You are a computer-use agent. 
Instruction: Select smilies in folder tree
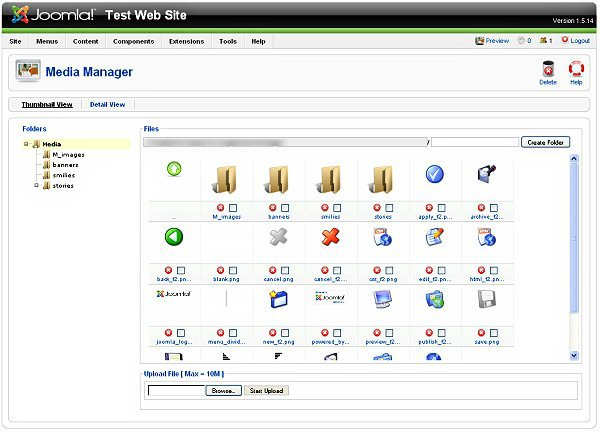pyautogui.click(x=64, y=175)
